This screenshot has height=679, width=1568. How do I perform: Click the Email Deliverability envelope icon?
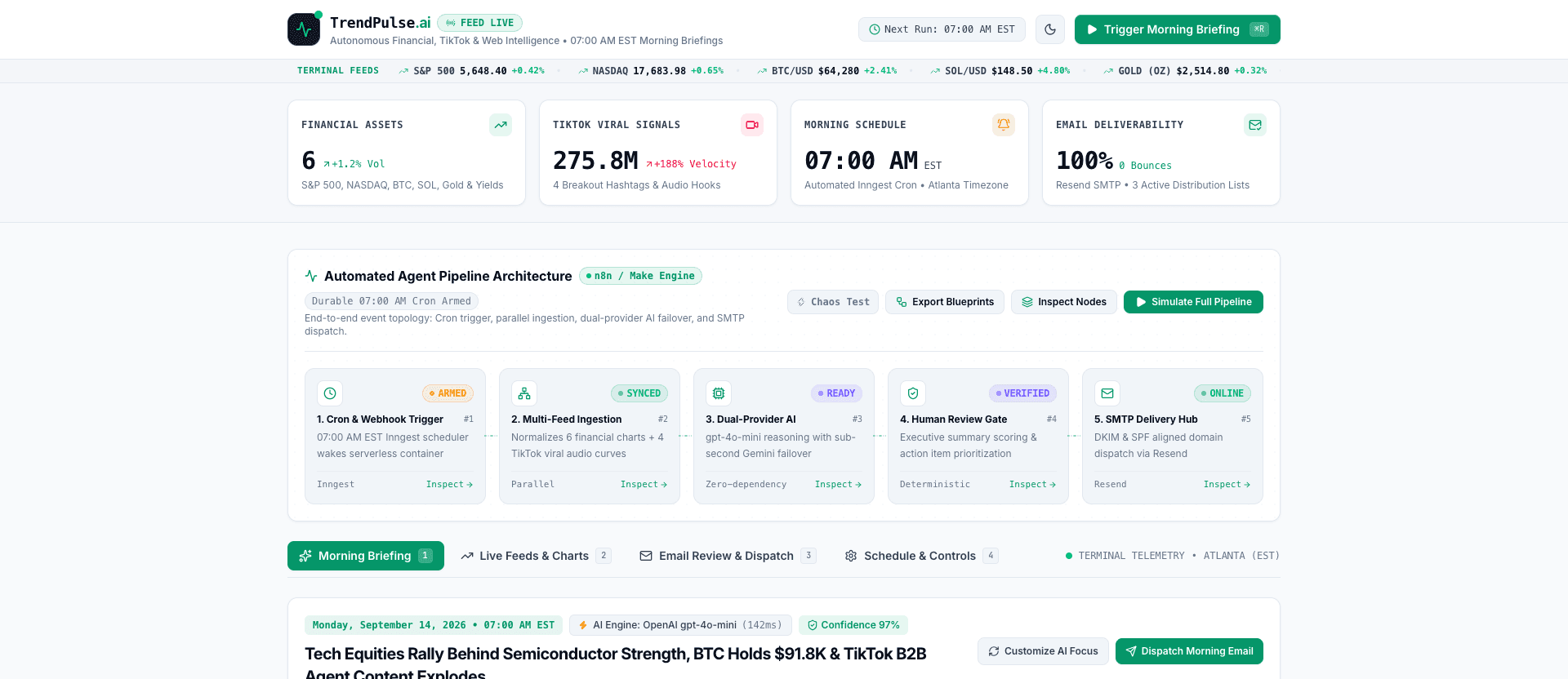[x=1255, y=125]
